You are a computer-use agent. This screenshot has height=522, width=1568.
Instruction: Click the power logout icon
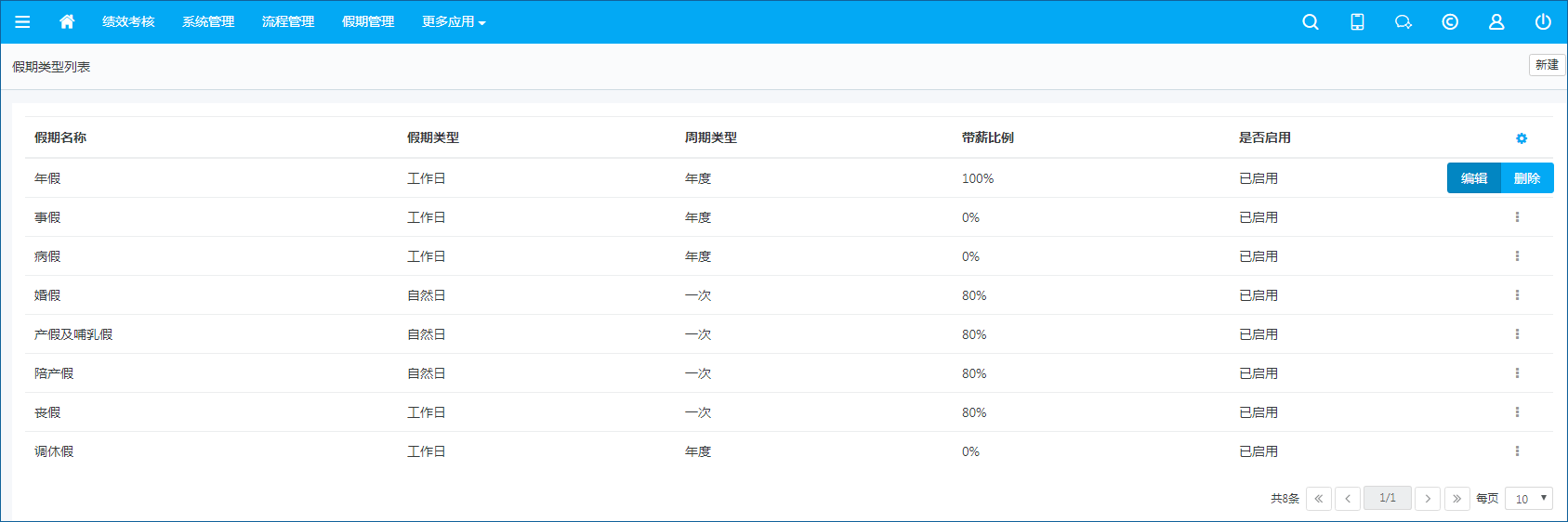click(1543, 22)
